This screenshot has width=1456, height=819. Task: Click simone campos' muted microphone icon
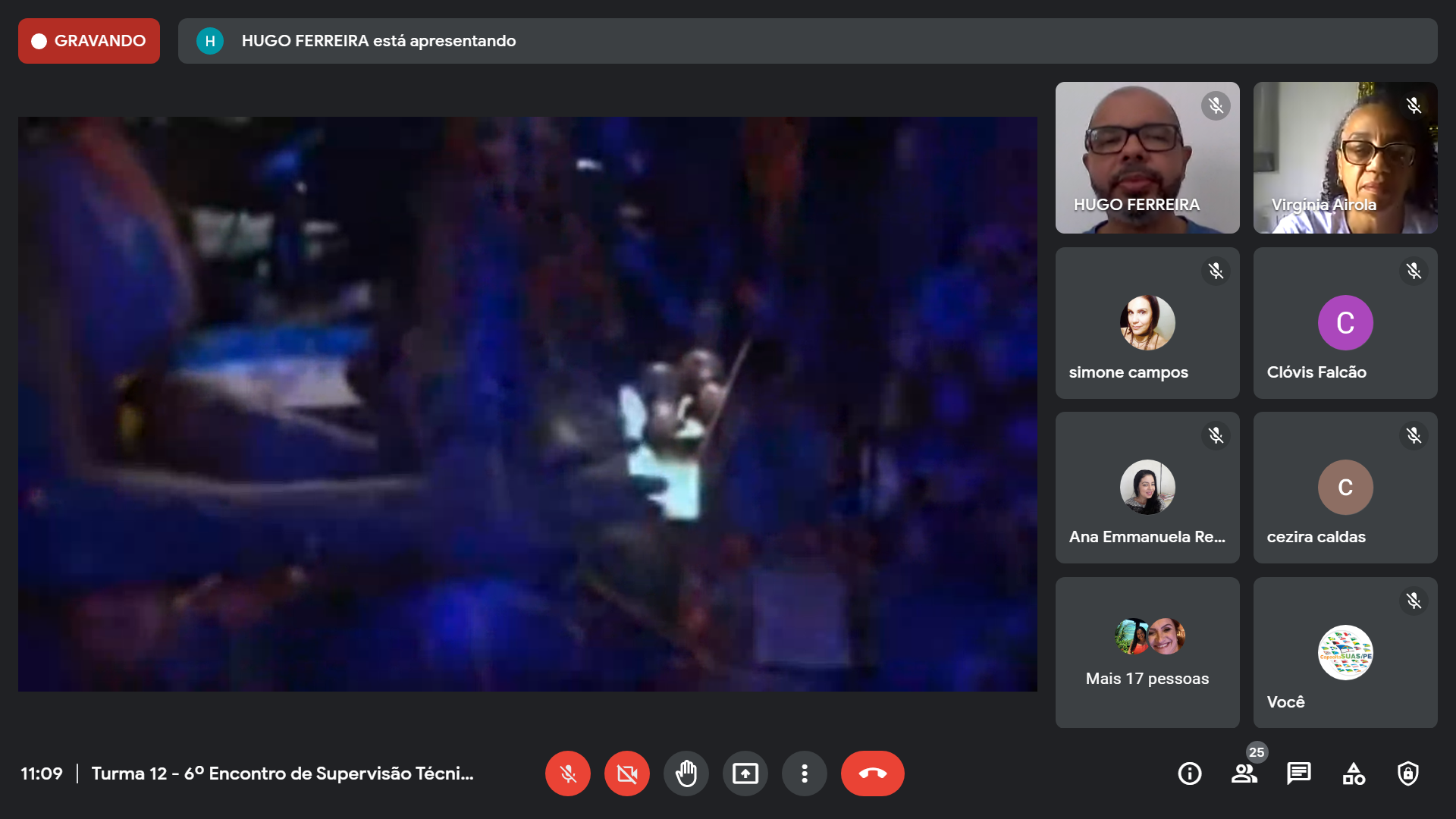[1216, 271]
